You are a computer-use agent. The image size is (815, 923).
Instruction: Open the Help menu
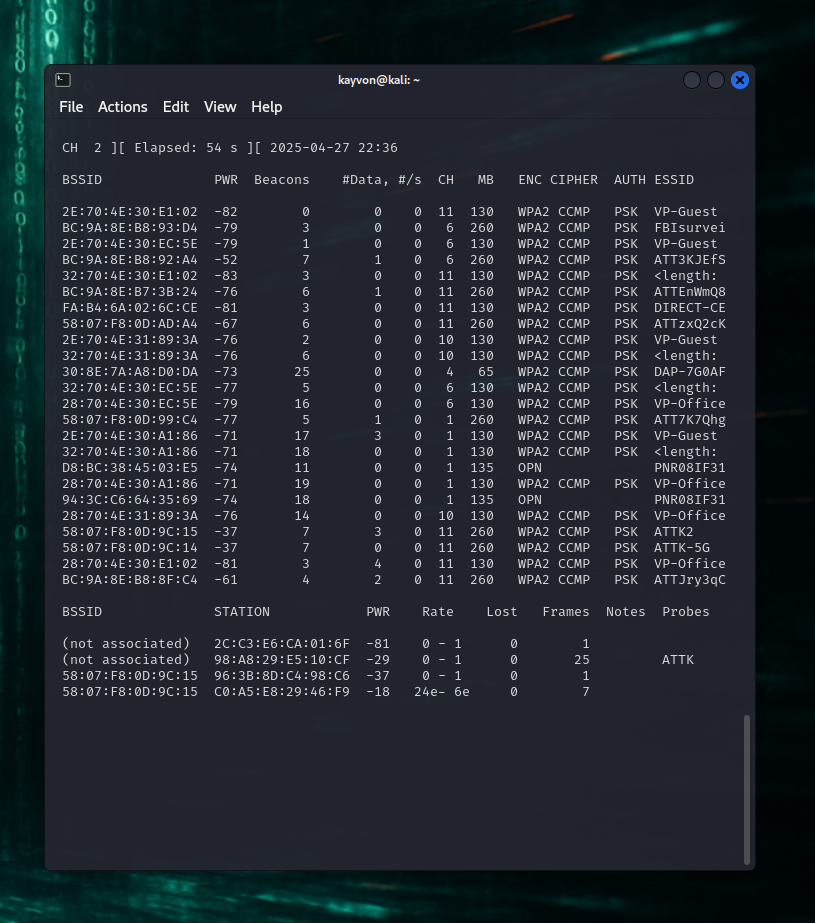pos(264,107)
